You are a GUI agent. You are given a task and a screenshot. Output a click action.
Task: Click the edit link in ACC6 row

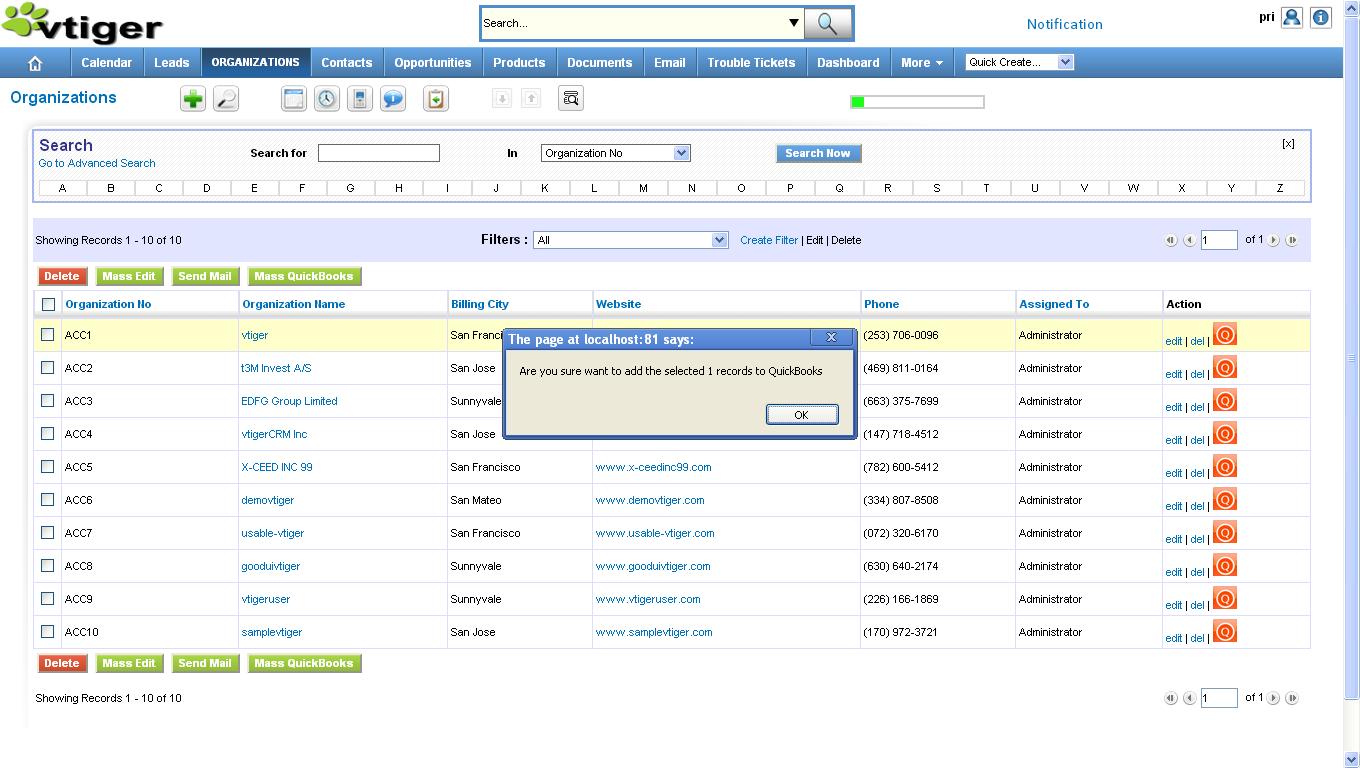point(1173,506)
